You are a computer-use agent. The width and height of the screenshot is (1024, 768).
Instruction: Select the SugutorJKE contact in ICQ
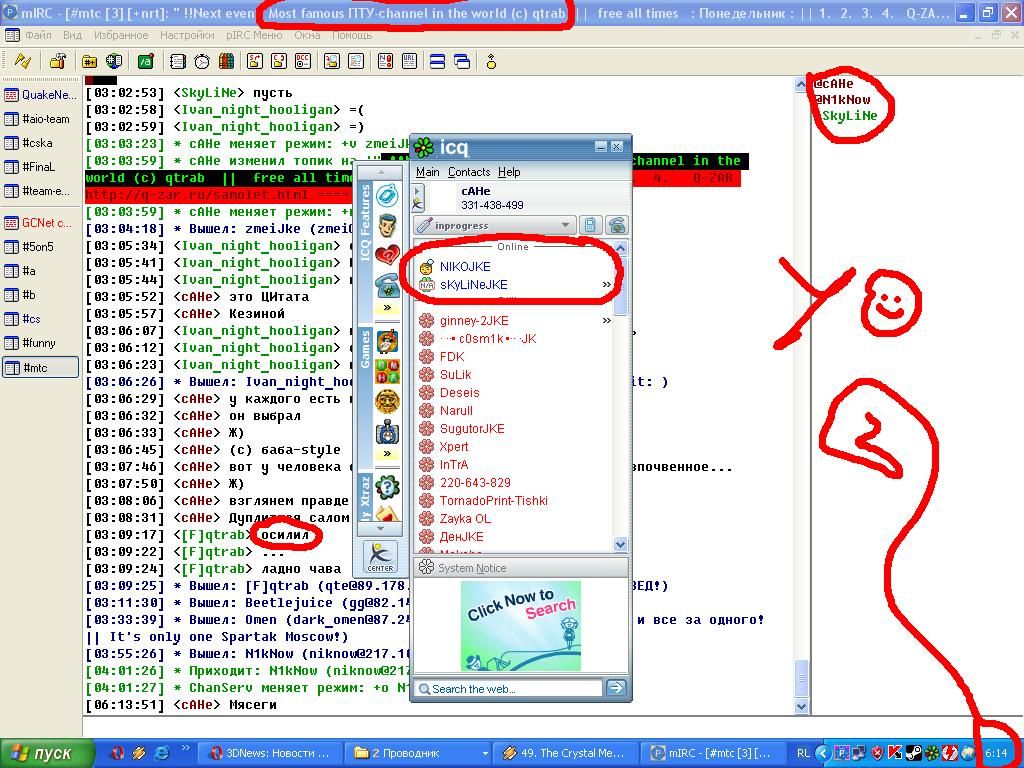click(472, 428)
